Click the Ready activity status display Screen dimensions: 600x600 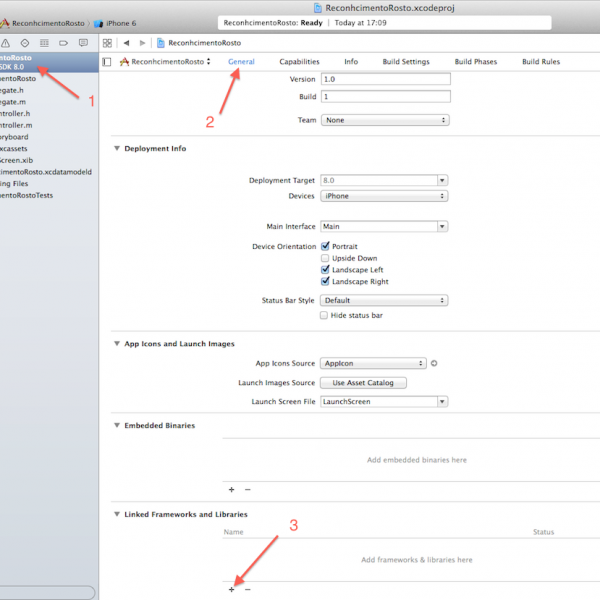tap(385, 23)
